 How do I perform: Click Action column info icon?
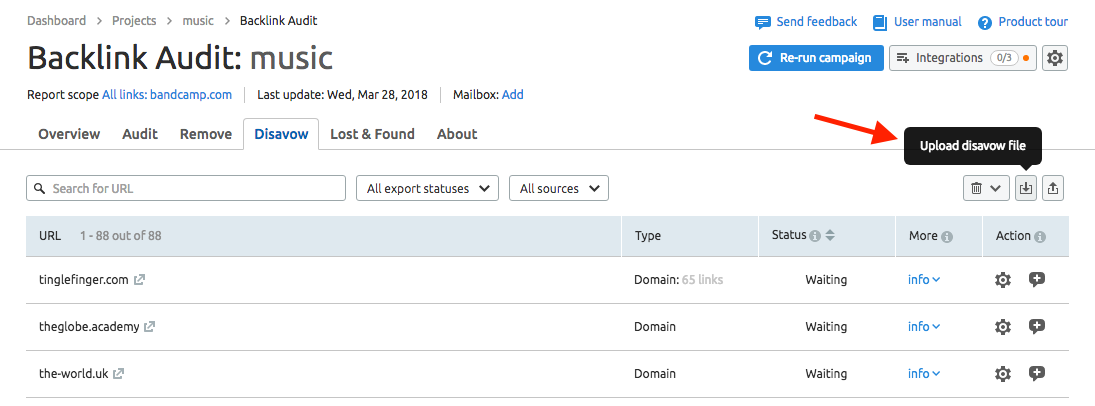(x=1040, y=237)
